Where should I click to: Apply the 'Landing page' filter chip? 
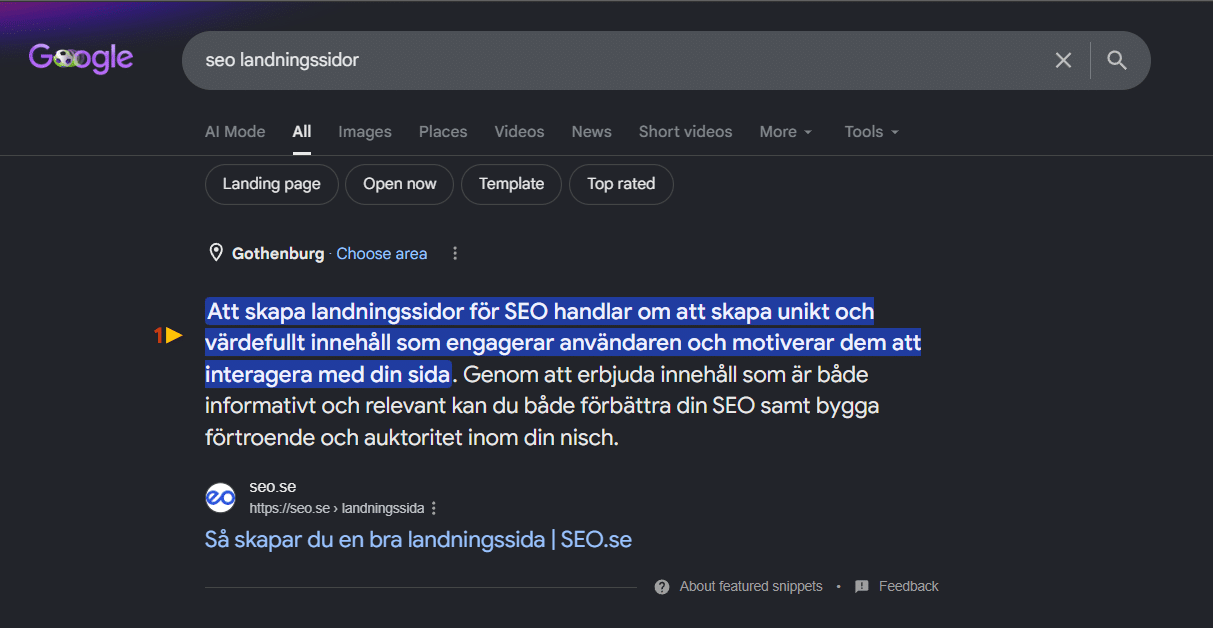(272, 184)
